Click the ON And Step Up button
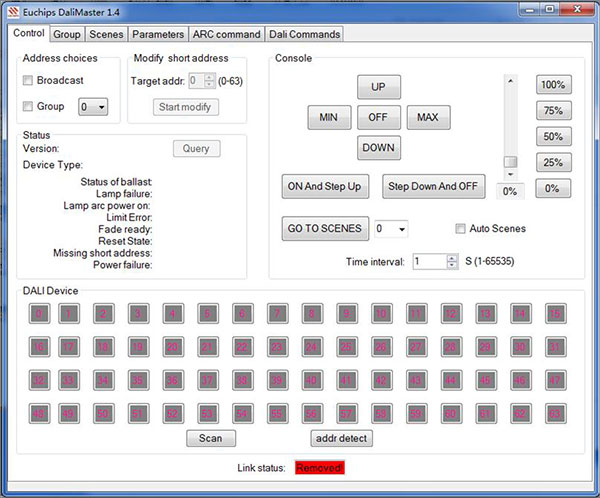 (x=327, y=186)
